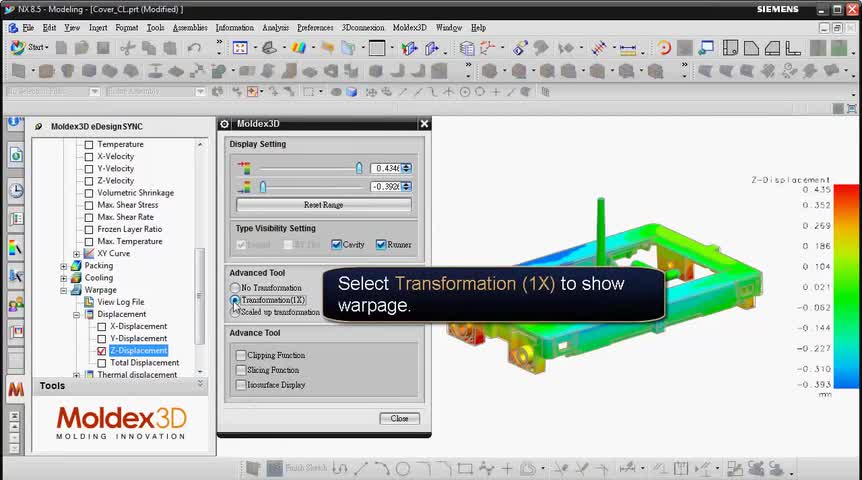Enable the Isosurface Display checkbox
The height and width of the screenshot is (480, 862).
click(x=240, y=385)
